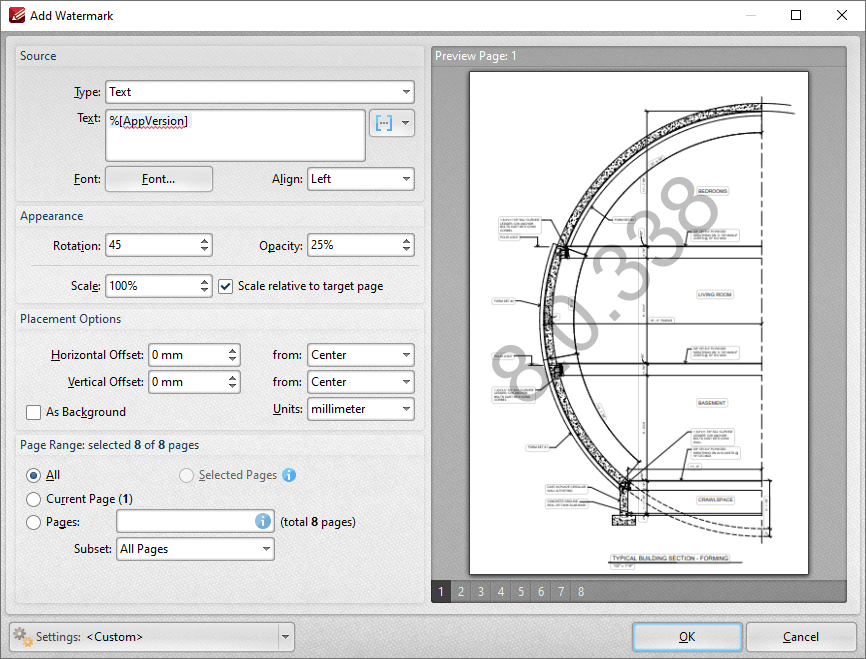866x659 pixels.
Task: Increase Horizontal Offset with the up arrow
Action: 233,350
